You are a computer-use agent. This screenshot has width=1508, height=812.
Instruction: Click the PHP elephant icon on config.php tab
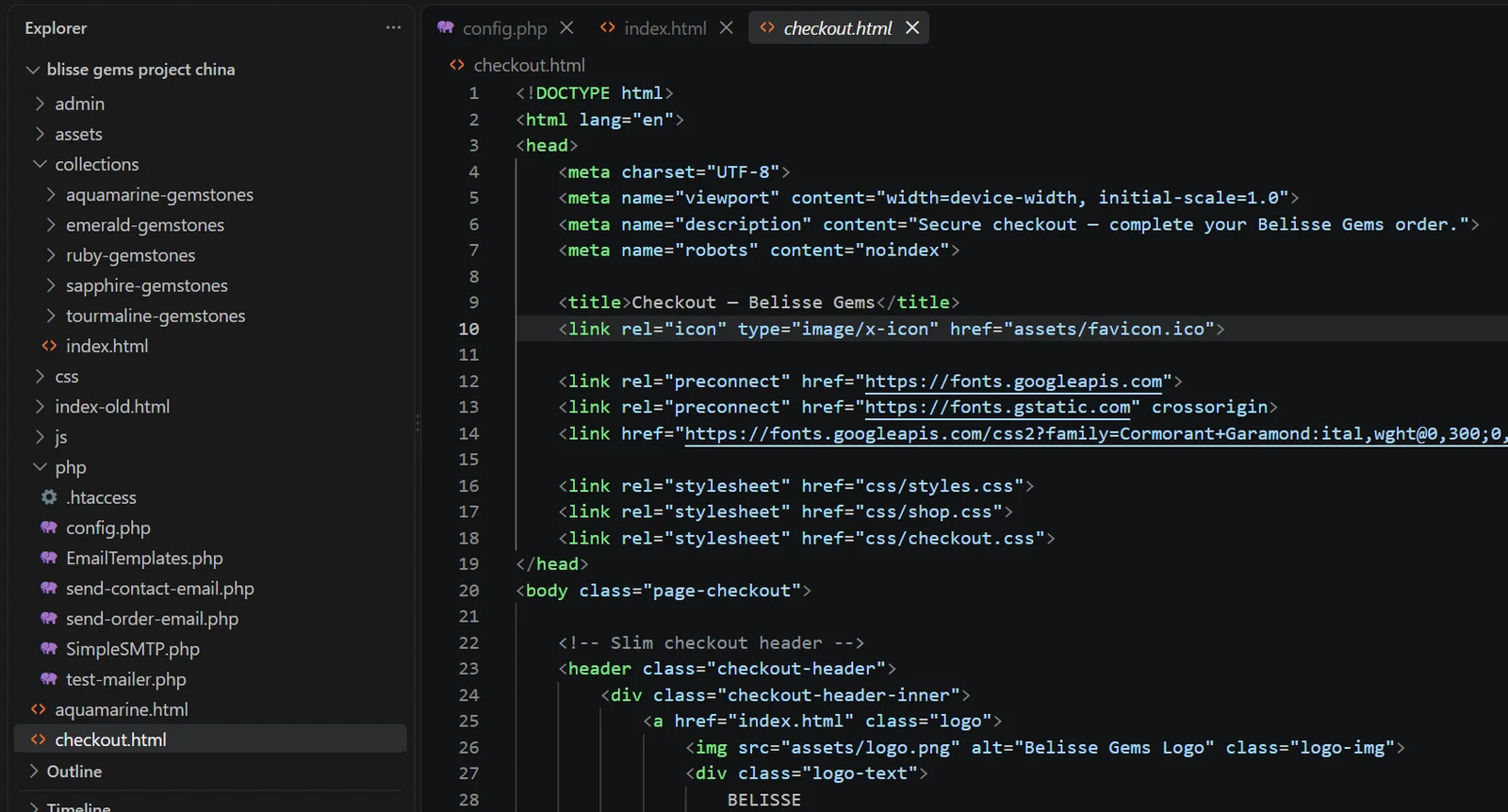click(446, 28)
